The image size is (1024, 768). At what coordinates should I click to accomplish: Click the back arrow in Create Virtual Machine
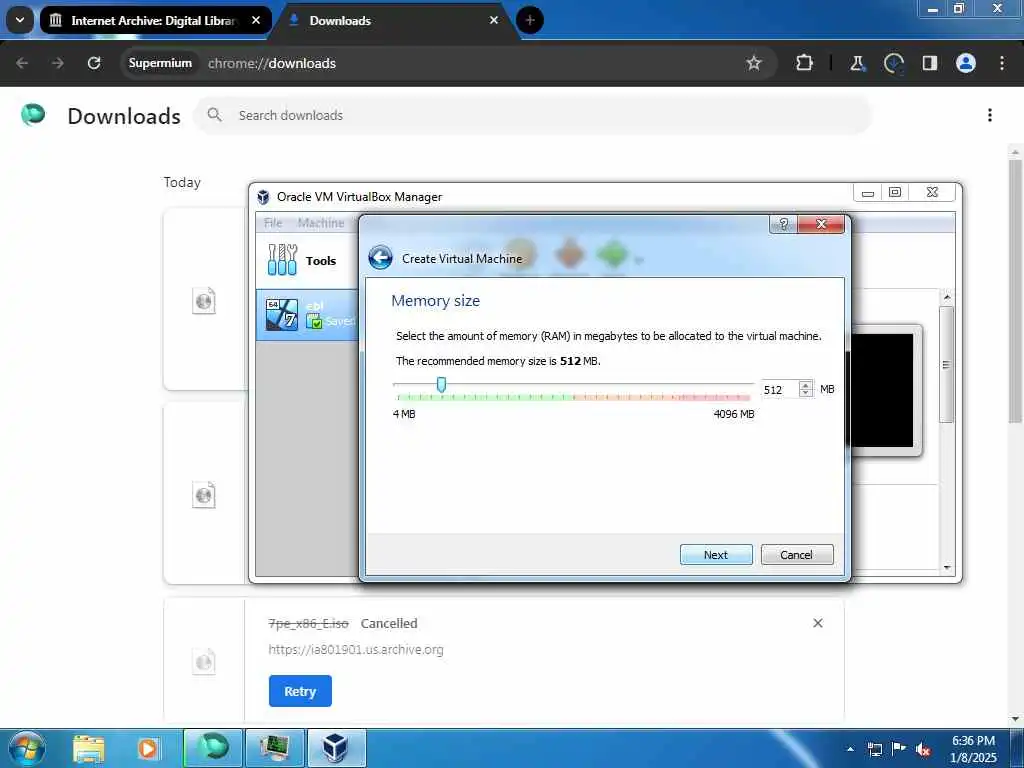coord(380,258)
